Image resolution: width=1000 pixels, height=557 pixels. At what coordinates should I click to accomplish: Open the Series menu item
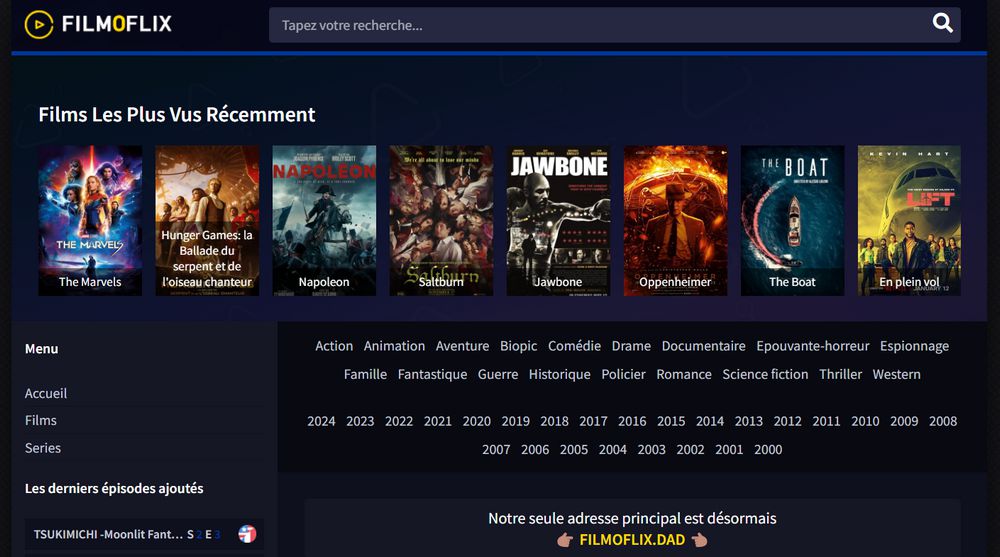tap(43, 448)
